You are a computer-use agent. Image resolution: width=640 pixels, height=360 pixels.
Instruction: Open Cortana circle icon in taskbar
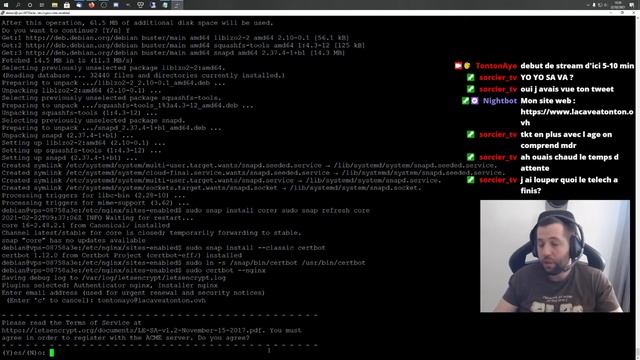point(30,5)
